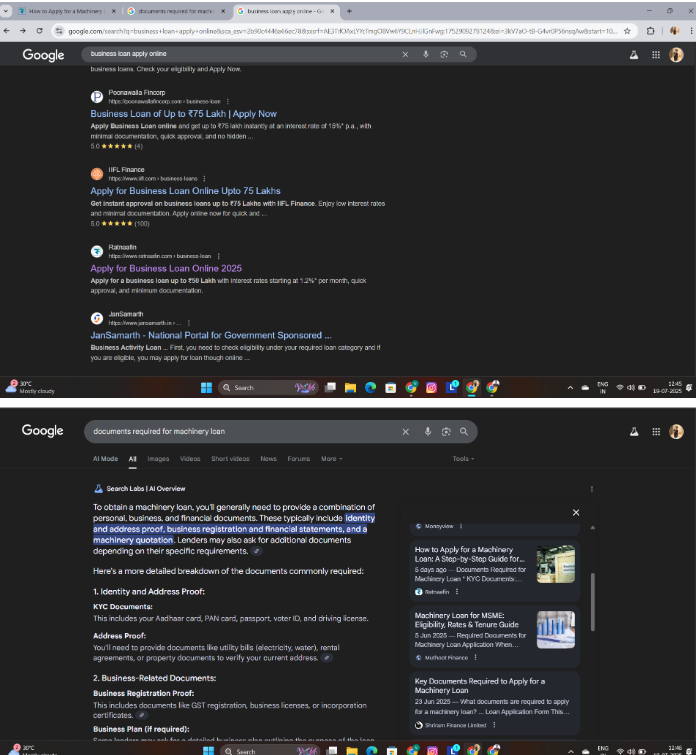Clear the 'documents required for machinery loan' search box
696x755 pixels.
(x=406, y=432)
